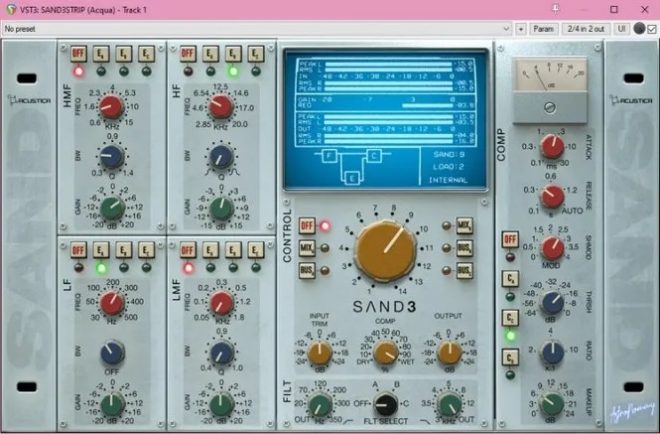Image resolution: width=660 pixels, height=434 pixels.
Task: Toggle the plugin bypass checkbox
Action: point(652,29)
